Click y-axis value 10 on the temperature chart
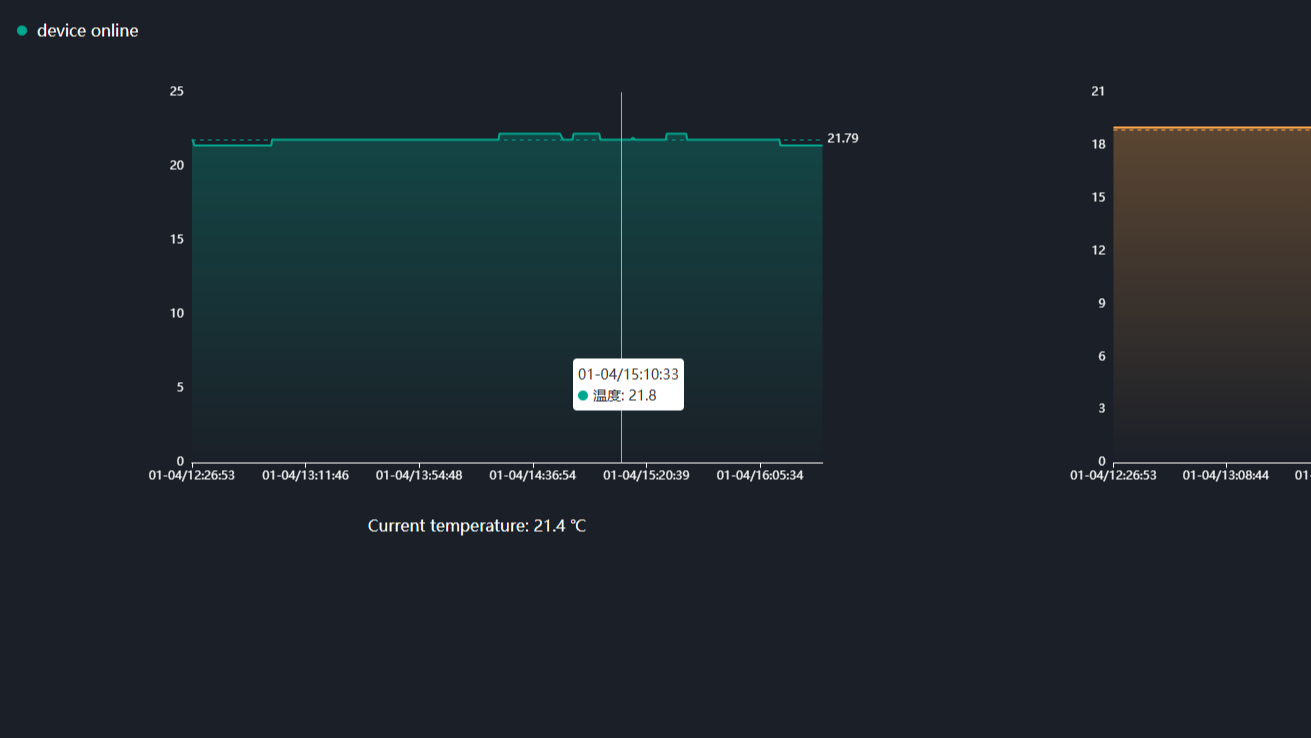This screenshot has height=738, width=1311. tap(177, 313)
